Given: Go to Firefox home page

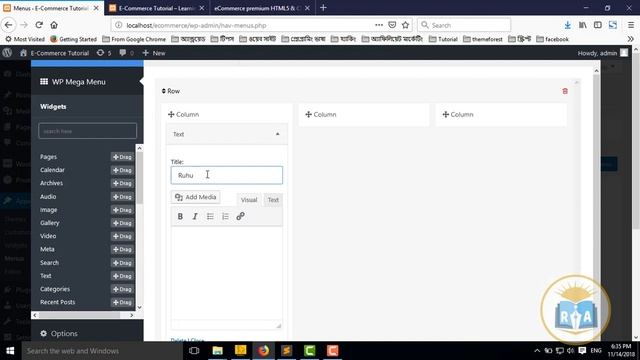Looking at the screenshot, I should point(54,25).
